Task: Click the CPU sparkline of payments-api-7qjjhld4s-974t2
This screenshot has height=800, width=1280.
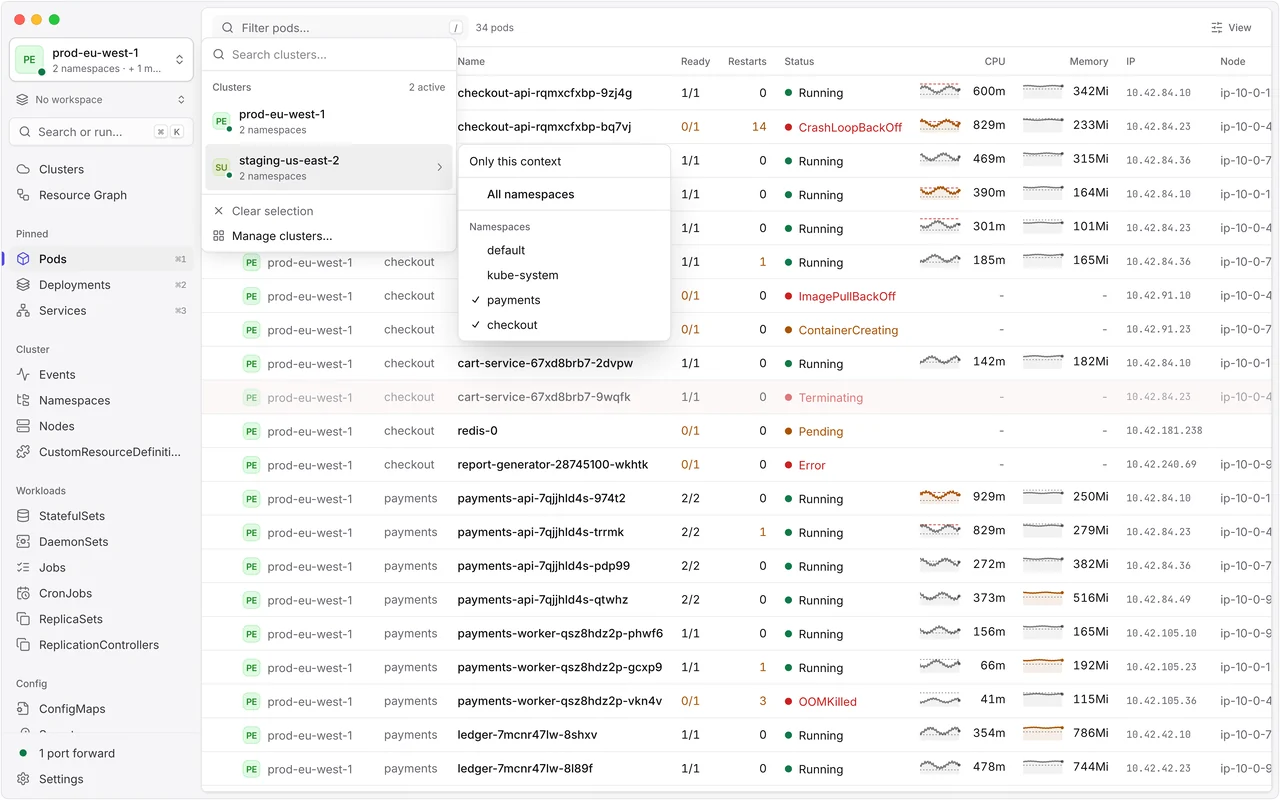Action: [940, 495]
